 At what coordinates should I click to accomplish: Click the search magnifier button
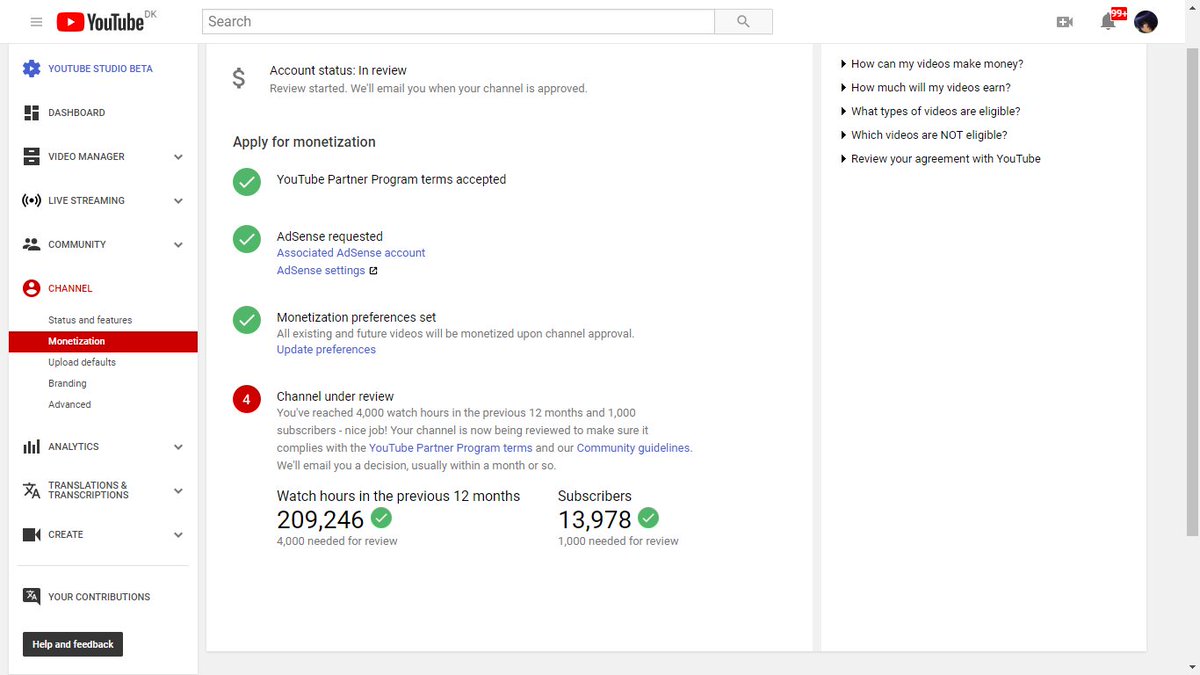pyautogui.click(x=743, y=22)
